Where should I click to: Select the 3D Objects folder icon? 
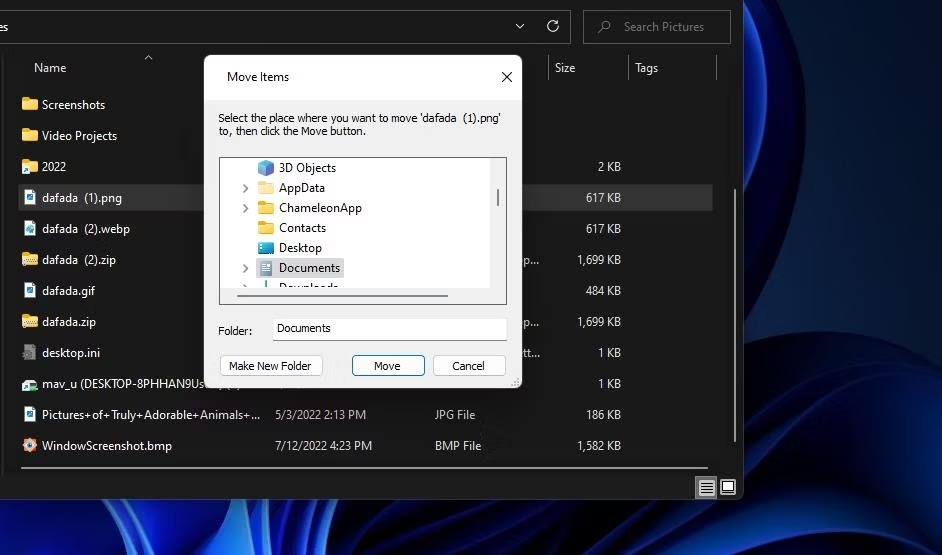pos(266,168)
